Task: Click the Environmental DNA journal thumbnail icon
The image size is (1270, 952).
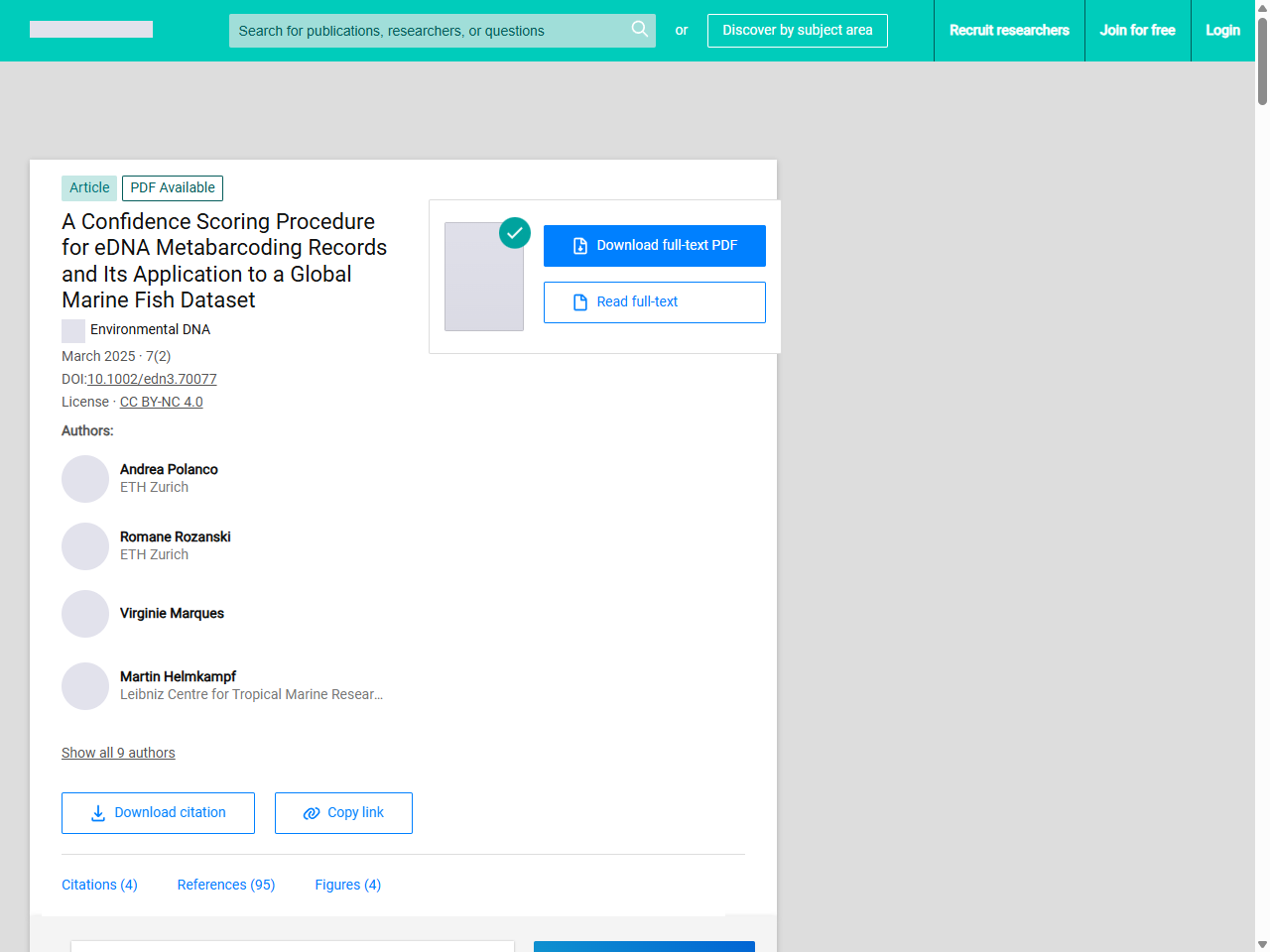Action: (x=73, y=330)
